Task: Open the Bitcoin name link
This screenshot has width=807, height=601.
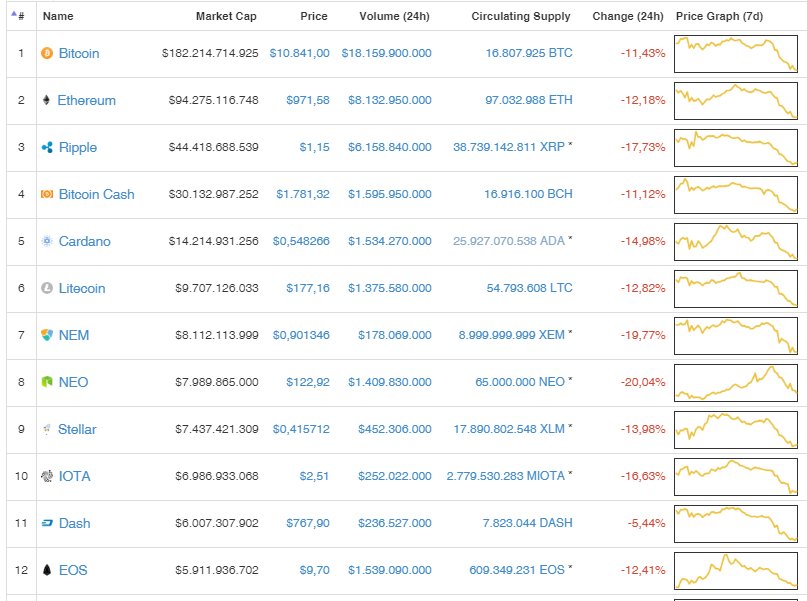Action: click(79, 53)
